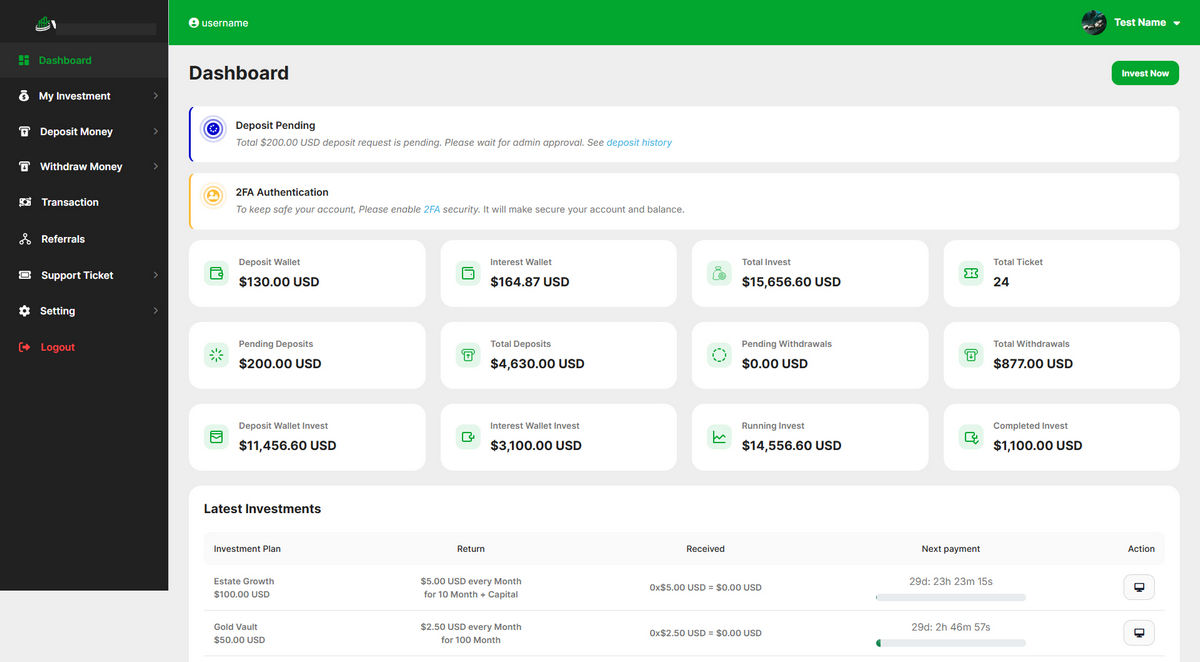Screen dimensions: 1200x662
Task: Click the username label in header
Action: [225, 22]
